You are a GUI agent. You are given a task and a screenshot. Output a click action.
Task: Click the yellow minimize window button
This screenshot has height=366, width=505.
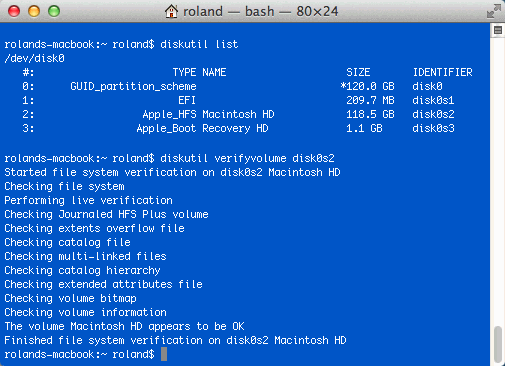point(34,11)
